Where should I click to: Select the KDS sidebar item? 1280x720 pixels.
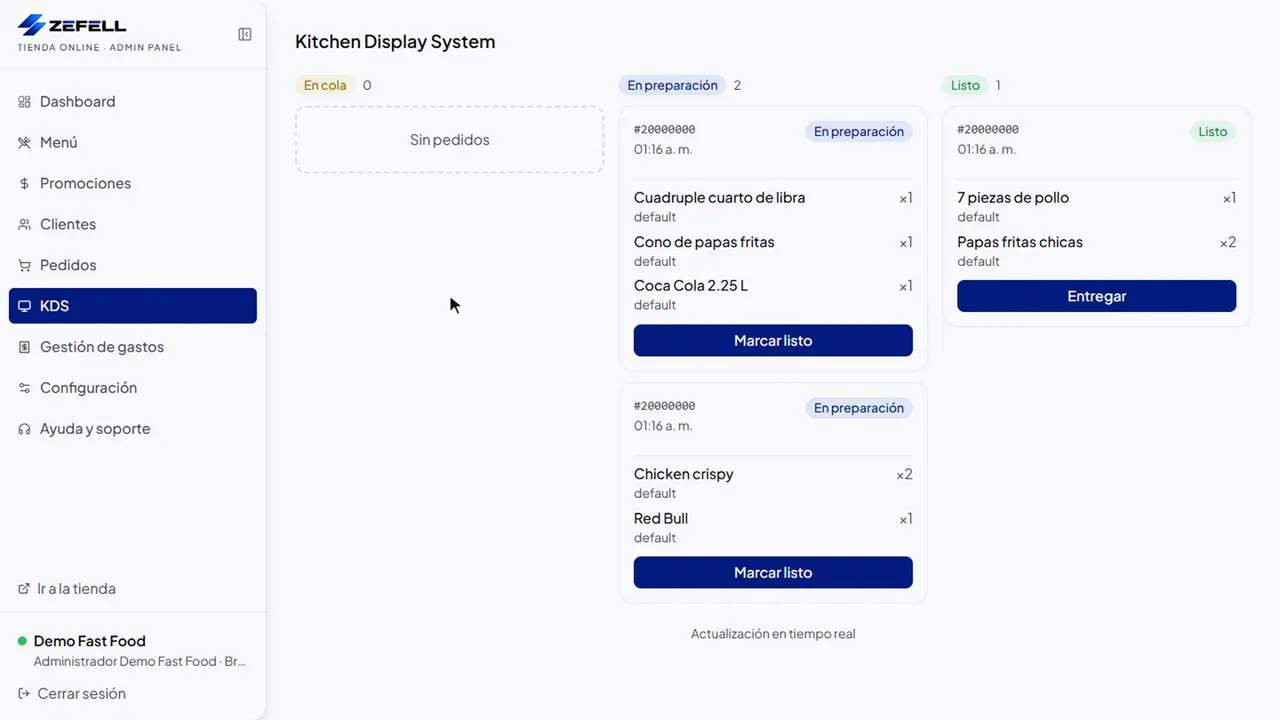coord(133,306)
